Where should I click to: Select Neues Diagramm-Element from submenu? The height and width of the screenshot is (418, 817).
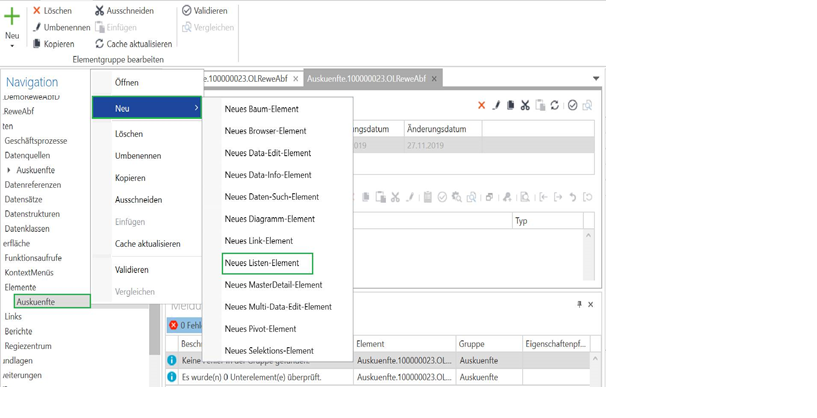[269, 219]
